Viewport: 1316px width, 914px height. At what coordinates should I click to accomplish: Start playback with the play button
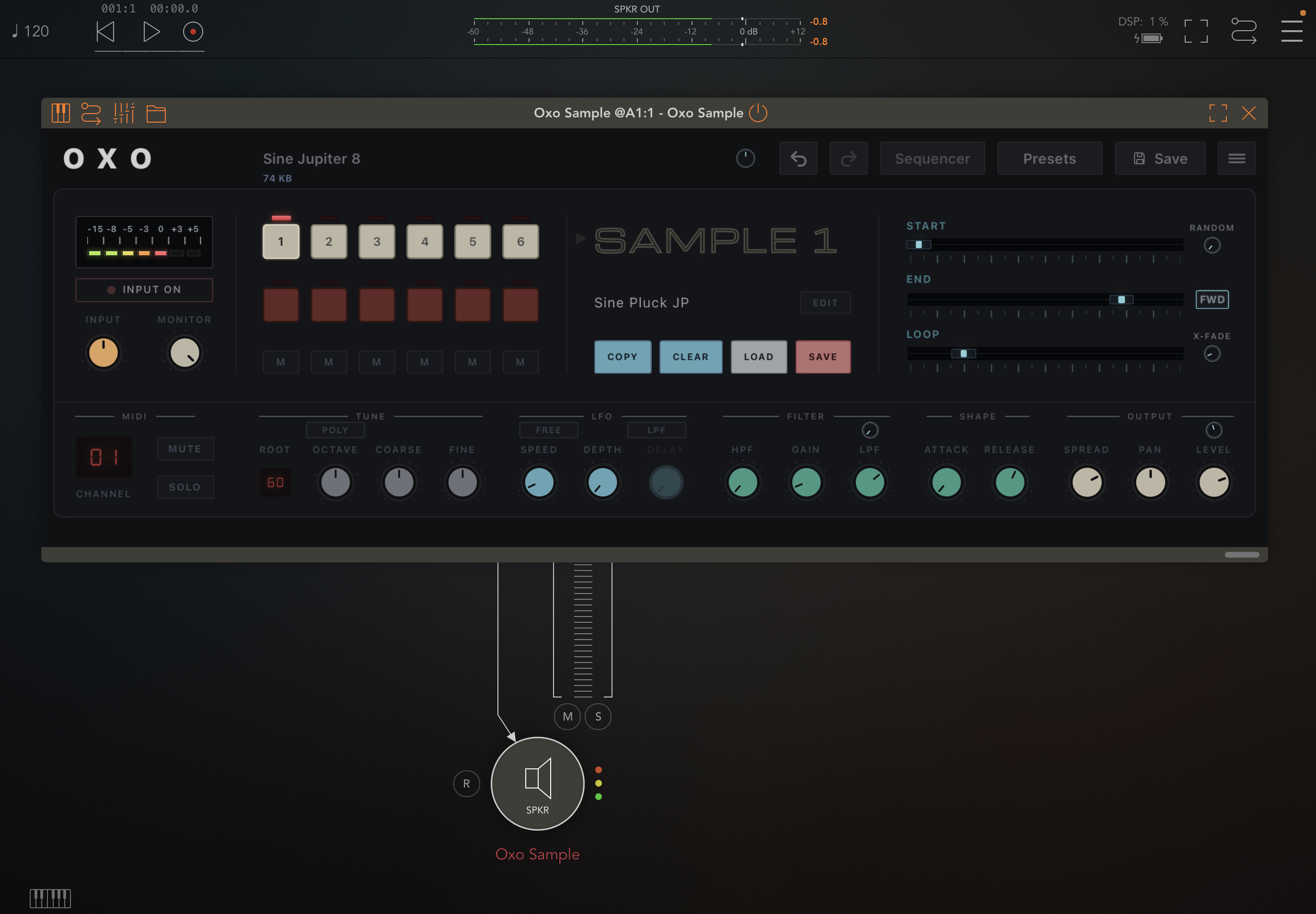(150, 32)
